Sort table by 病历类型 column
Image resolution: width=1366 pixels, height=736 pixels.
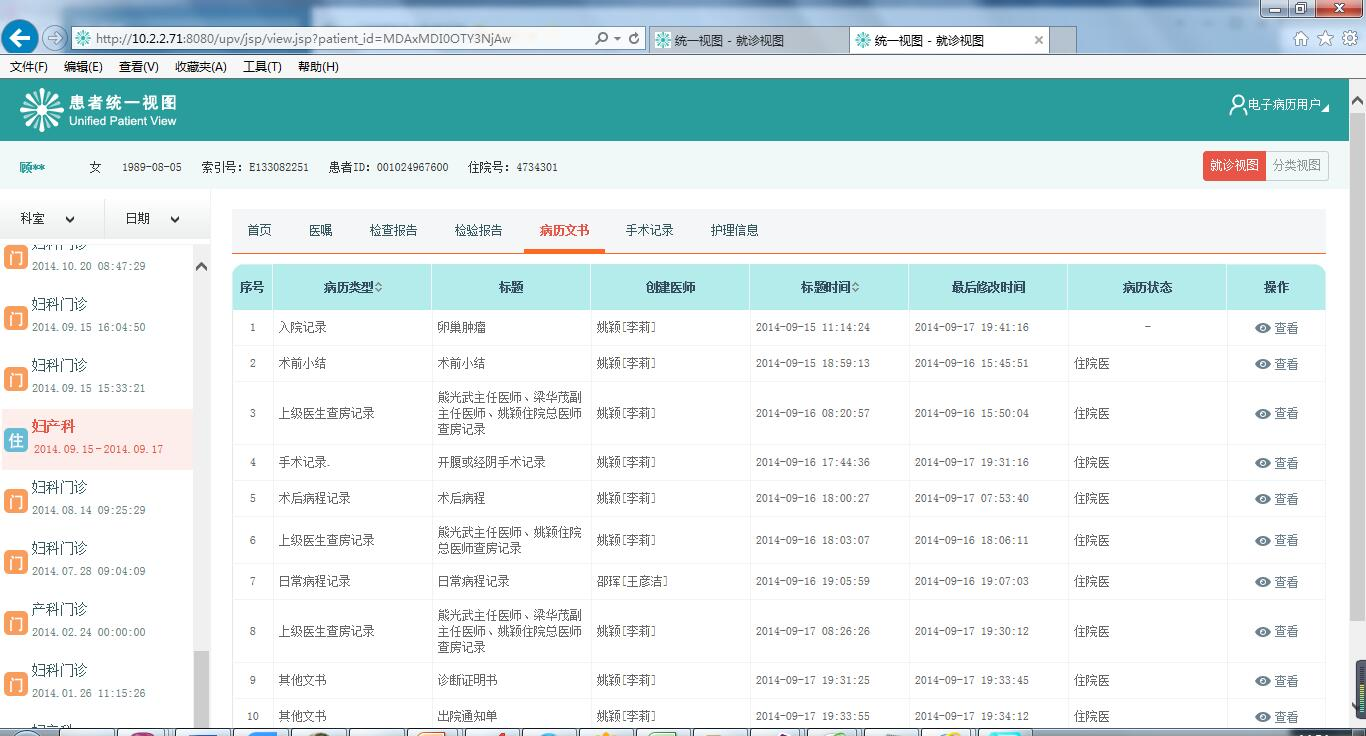[352, 288]
